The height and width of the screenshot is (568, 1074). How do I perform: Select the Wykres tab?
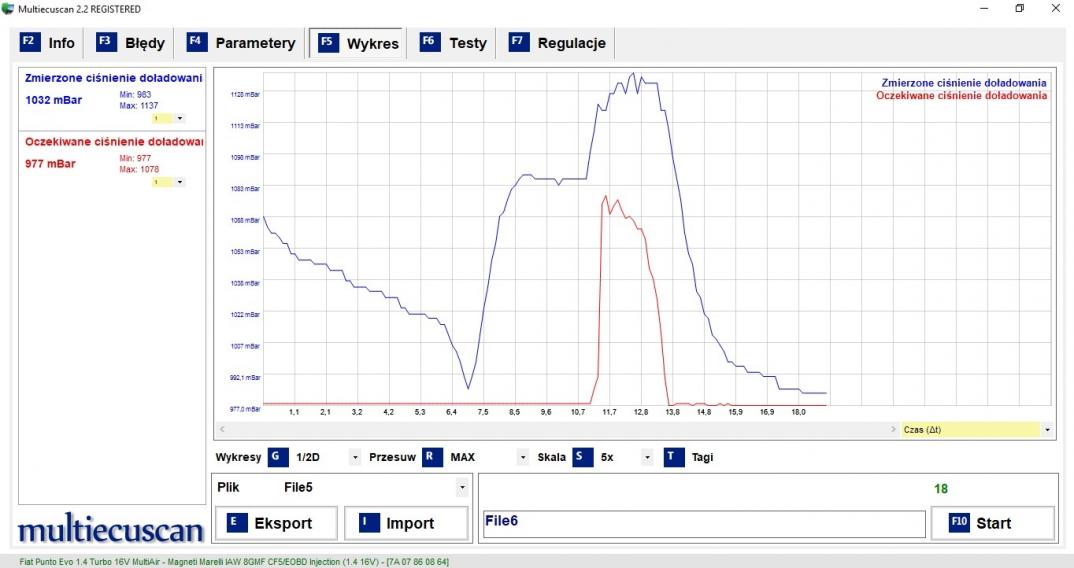click(x=358, y=43)
